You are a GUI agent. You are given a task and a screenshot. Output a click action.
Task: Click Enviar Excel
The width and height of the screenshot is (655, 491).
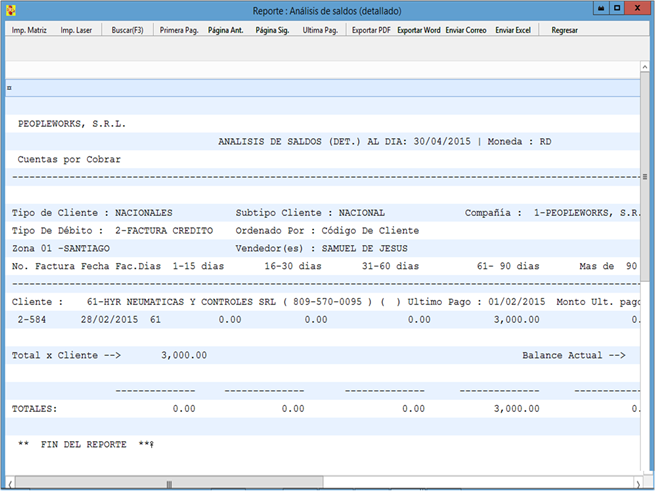click(512, 31)
